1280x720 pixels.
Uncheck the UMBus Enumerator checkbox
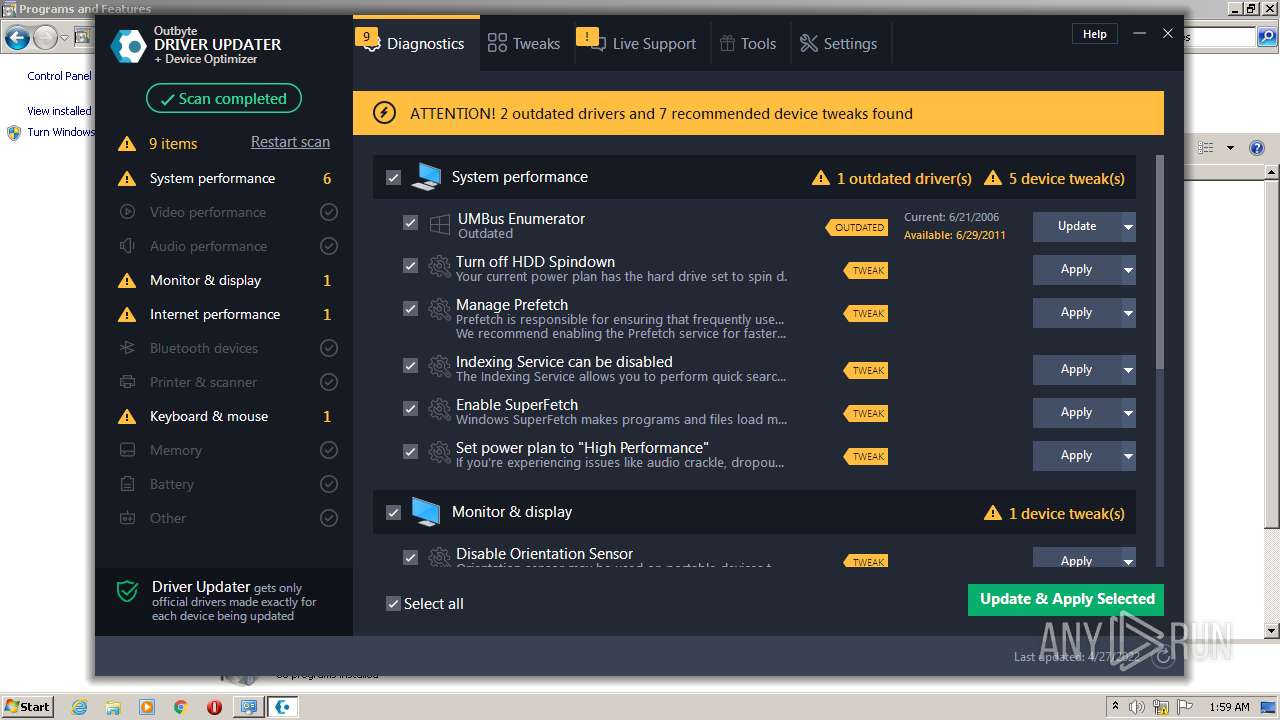click(410, 223)
